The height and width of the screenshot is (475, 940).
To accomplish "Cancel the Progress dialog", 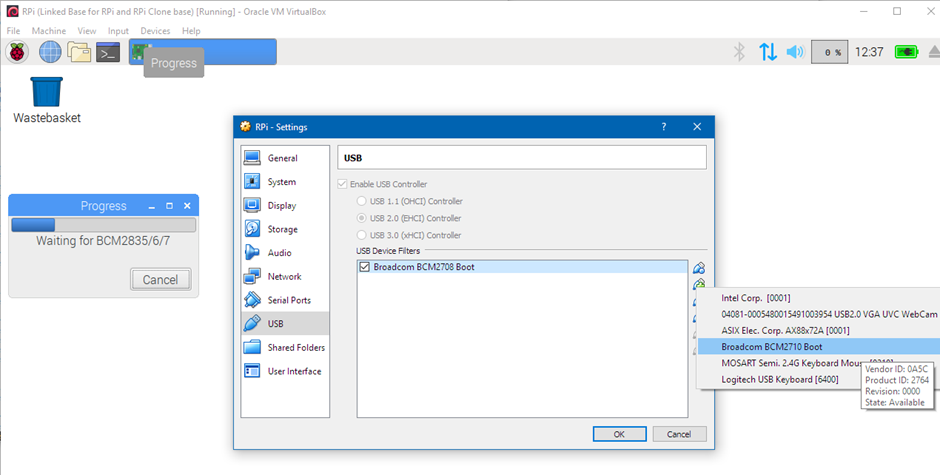I will pyautogui.click(x=159, y=280).
